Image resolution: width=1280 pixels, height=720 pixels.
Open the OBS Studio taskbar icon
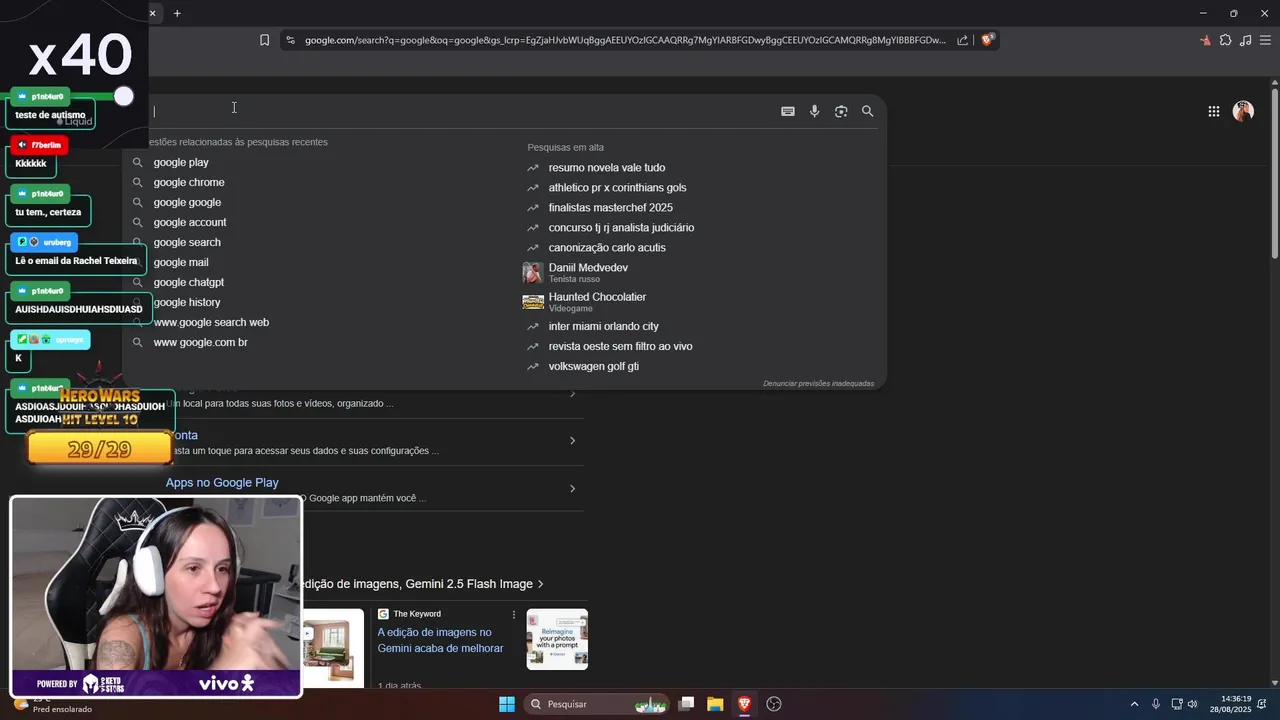[774, 704]
